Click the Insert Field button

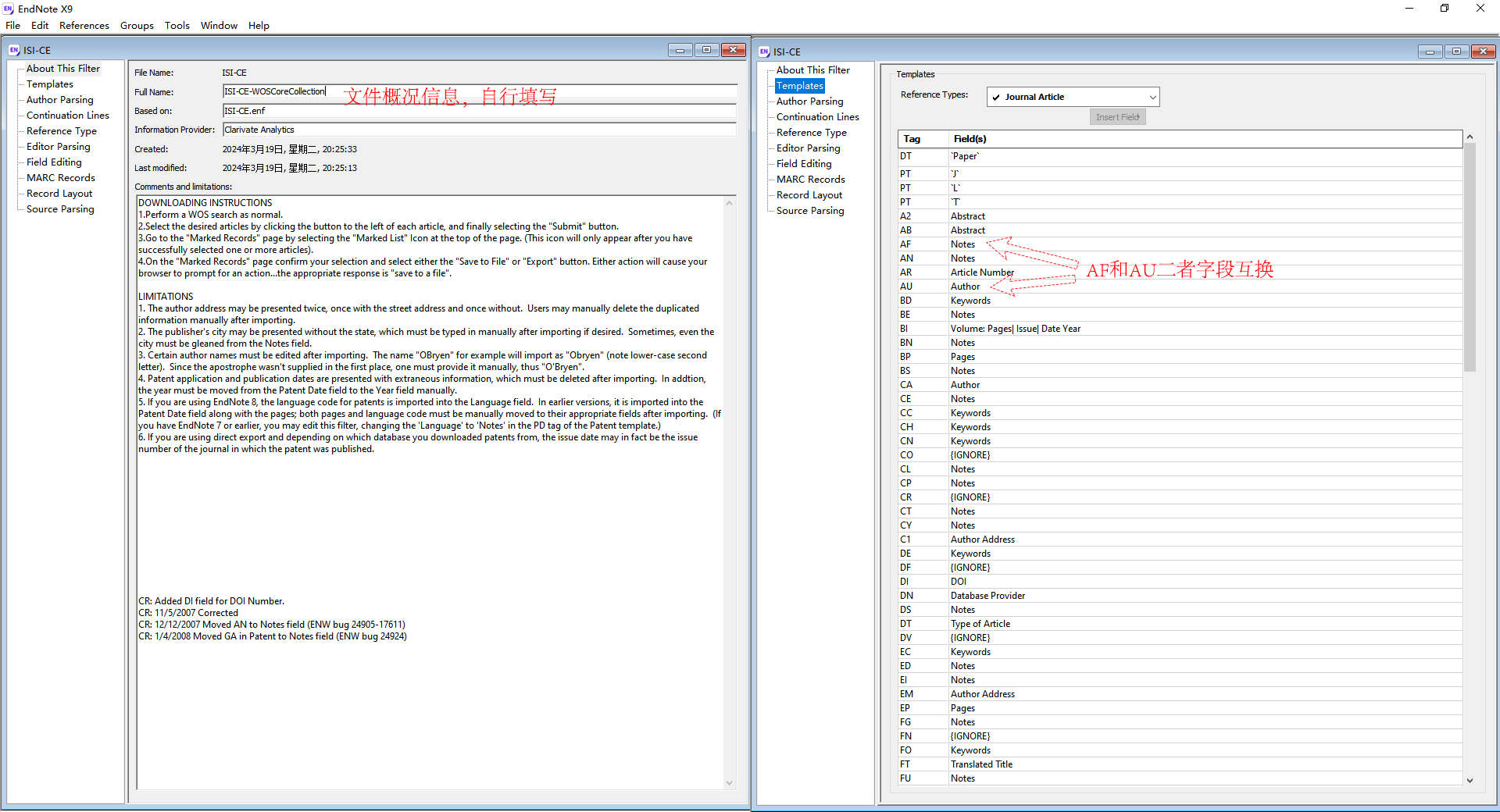point(1117,117)
